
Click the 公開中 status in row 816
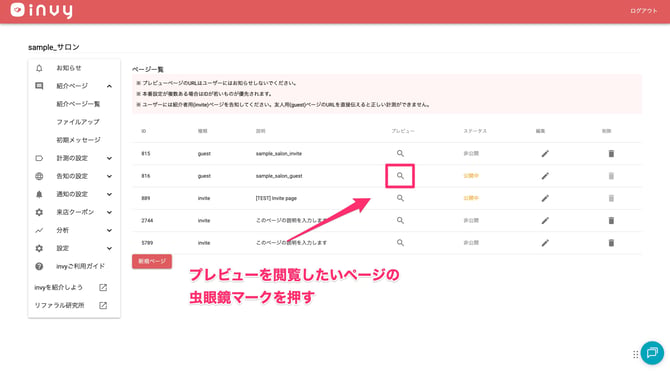pyautogui.click(x=471, y=176)
